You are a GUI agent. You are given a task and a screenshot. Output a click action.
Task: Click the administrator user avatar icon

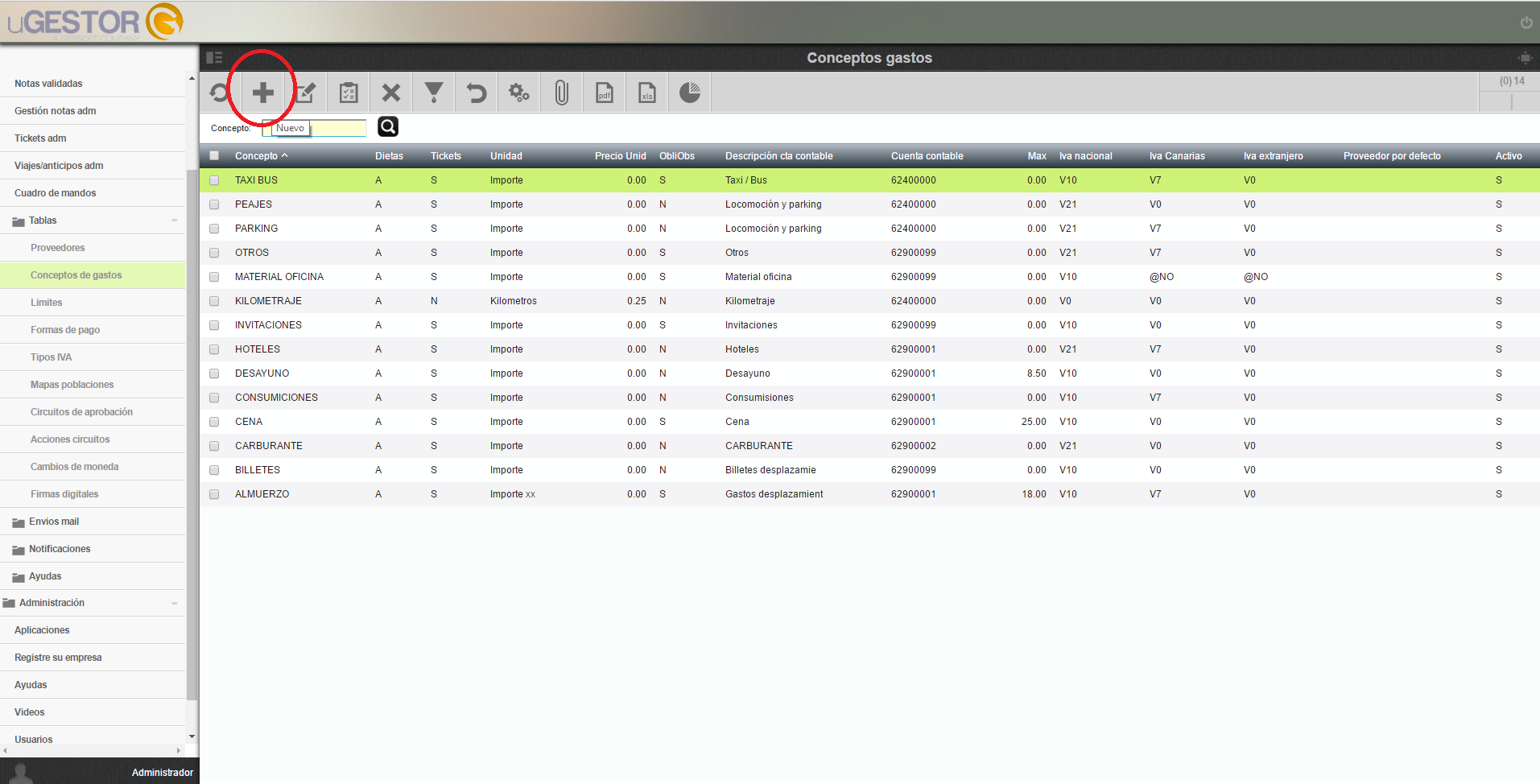coord(22,773)
